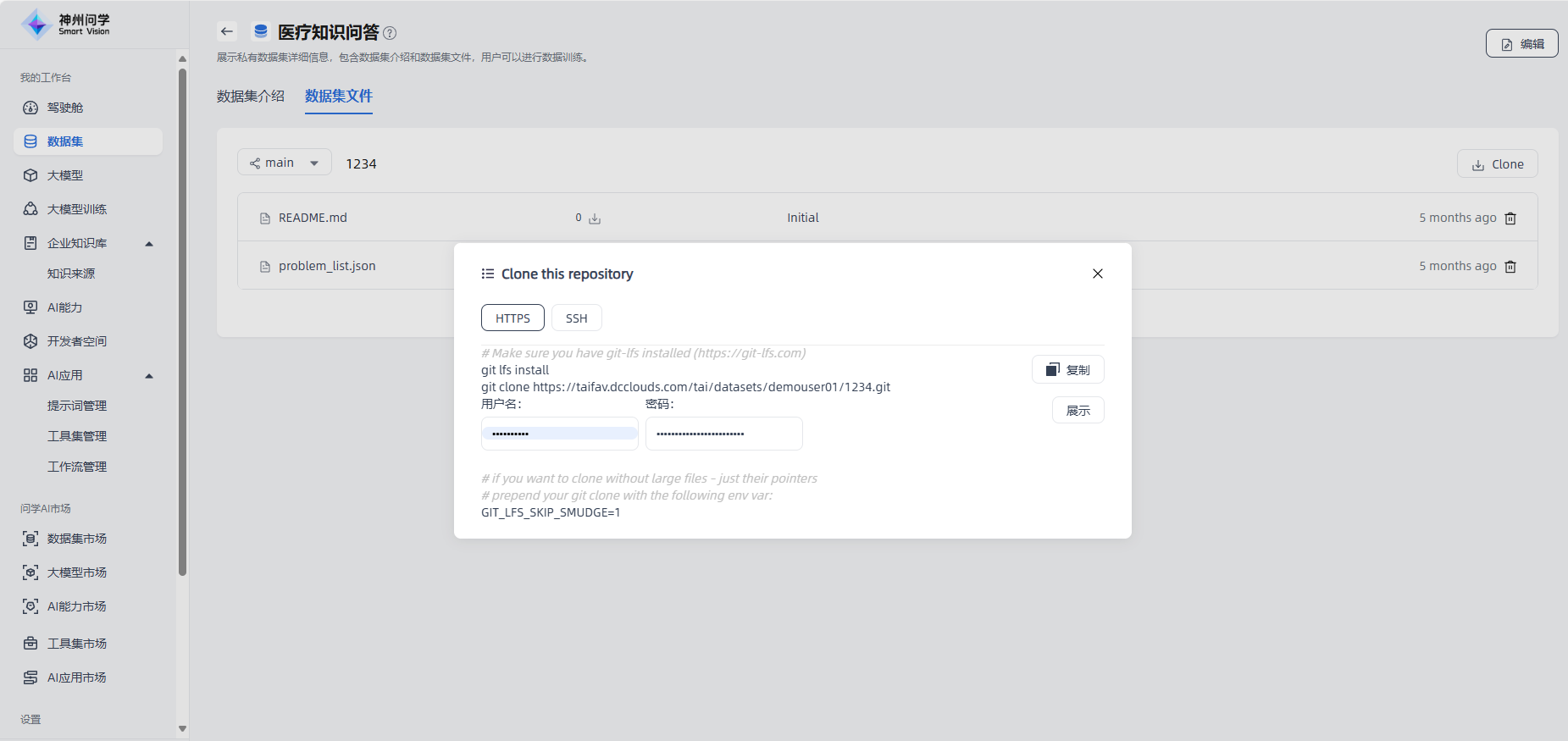Select the 数据集文件 tab

339,97
